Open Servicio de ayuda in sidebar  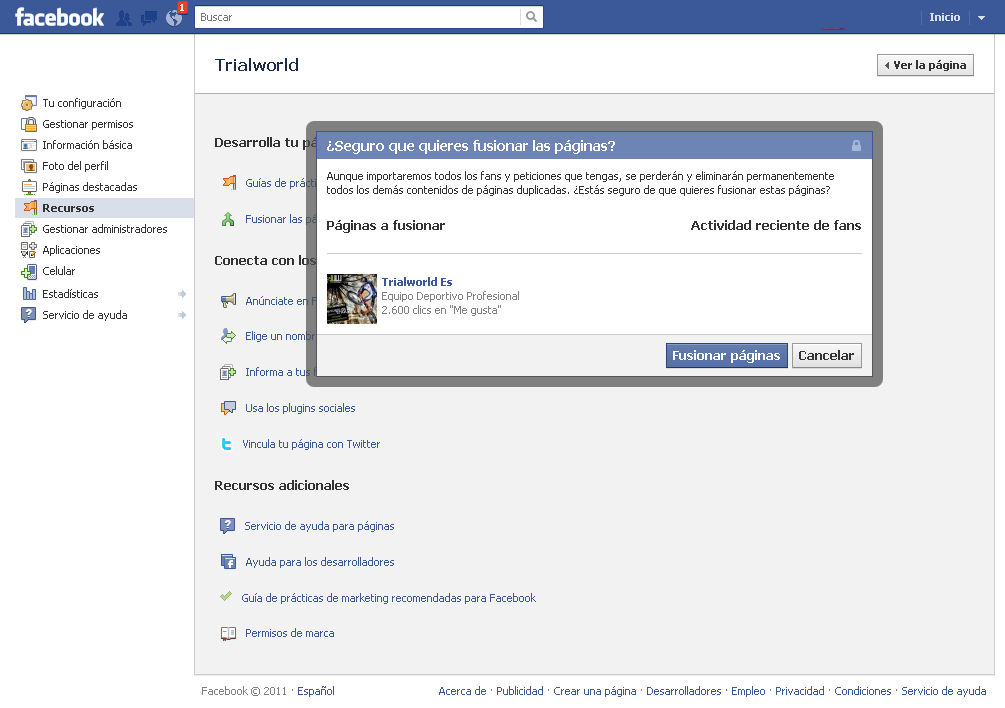pyautogui.click(x=85, y=315)
